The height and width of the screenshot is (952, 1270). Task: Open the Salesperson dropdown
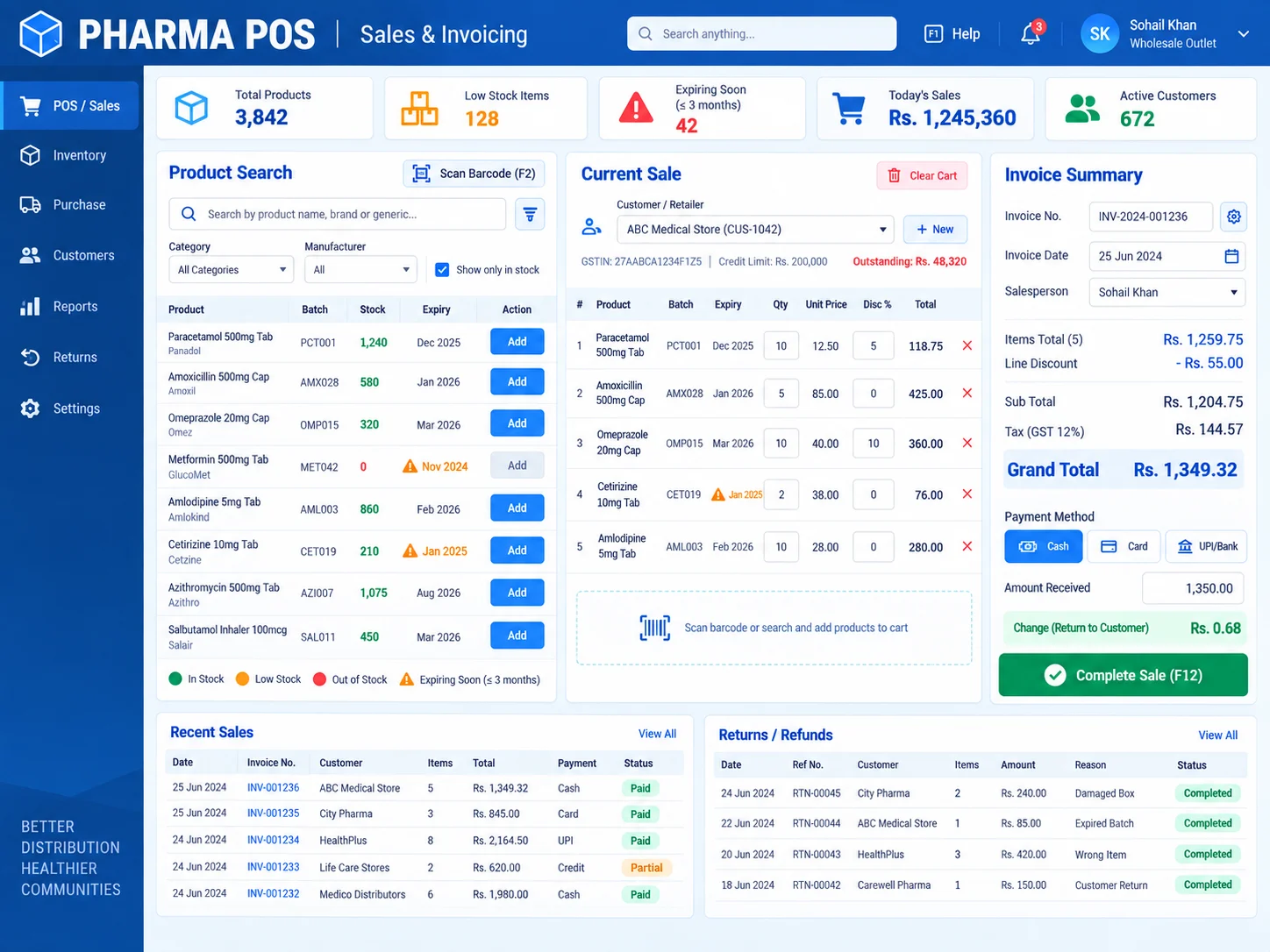1167,292
